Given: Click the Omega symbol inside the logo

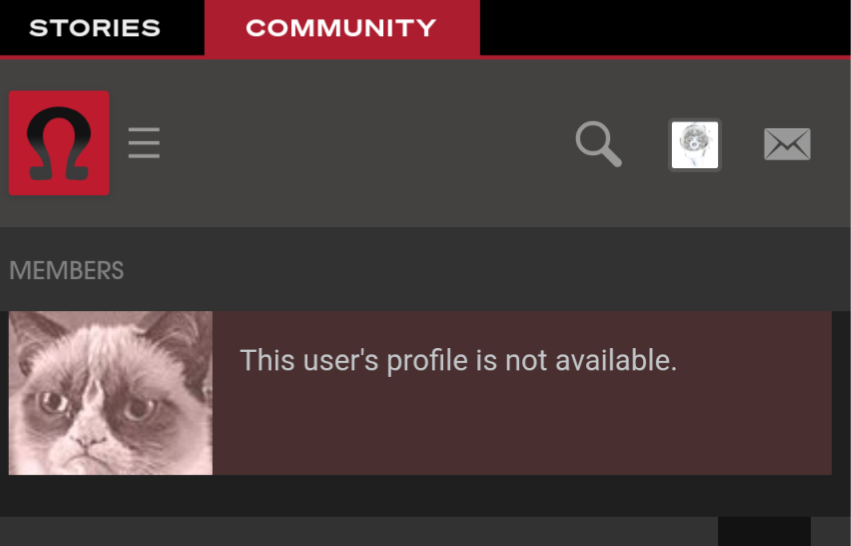Looking at the screenshot, I should (59, 143).
